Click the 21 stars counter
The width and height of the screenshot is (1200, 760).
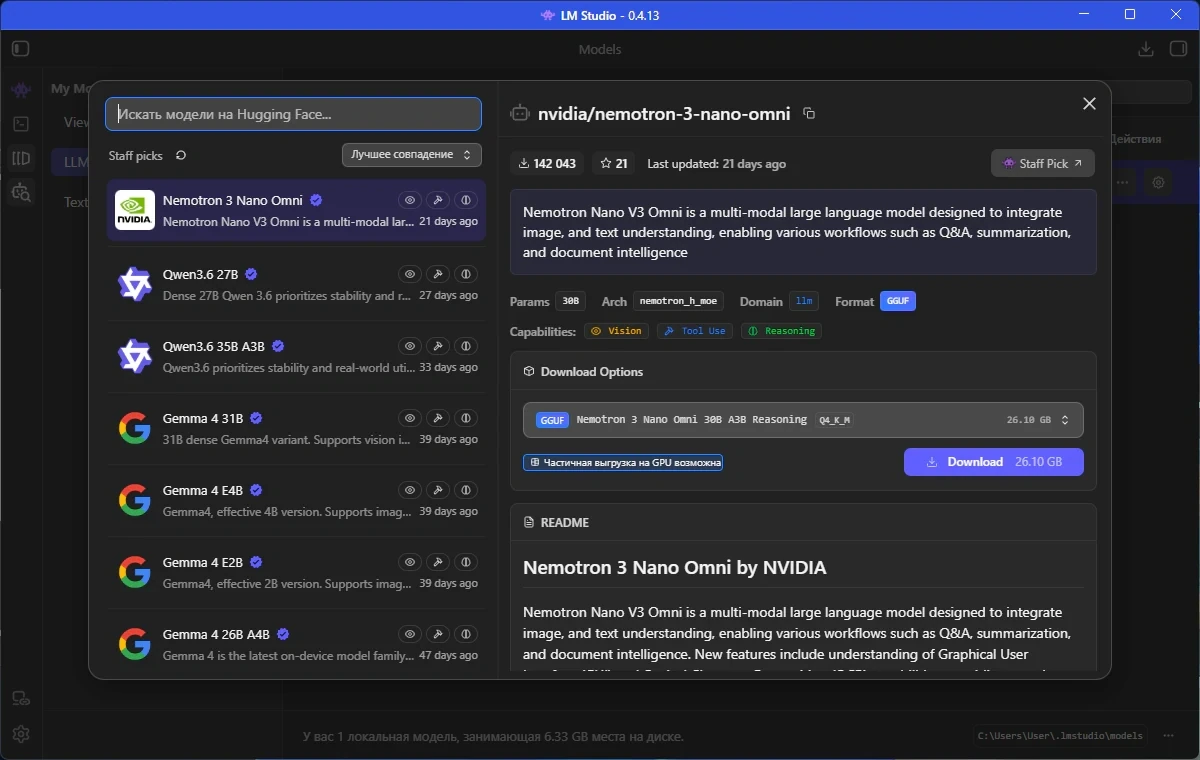point(614,163)
